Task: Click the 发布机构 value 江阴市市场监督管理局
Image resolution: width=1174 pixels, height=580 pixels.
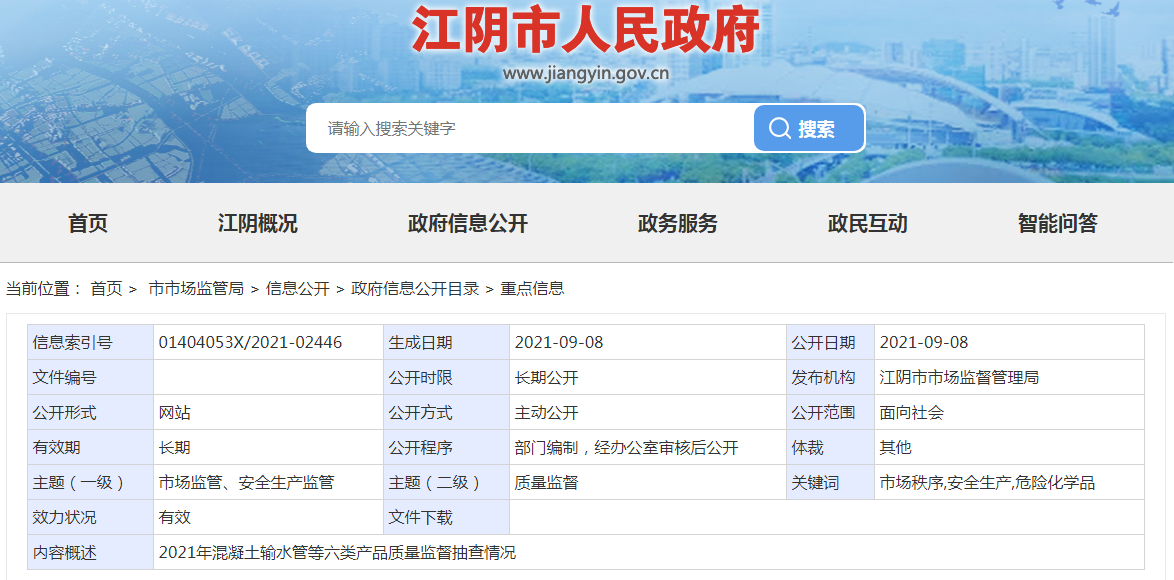Action: (x=959, y=378)
